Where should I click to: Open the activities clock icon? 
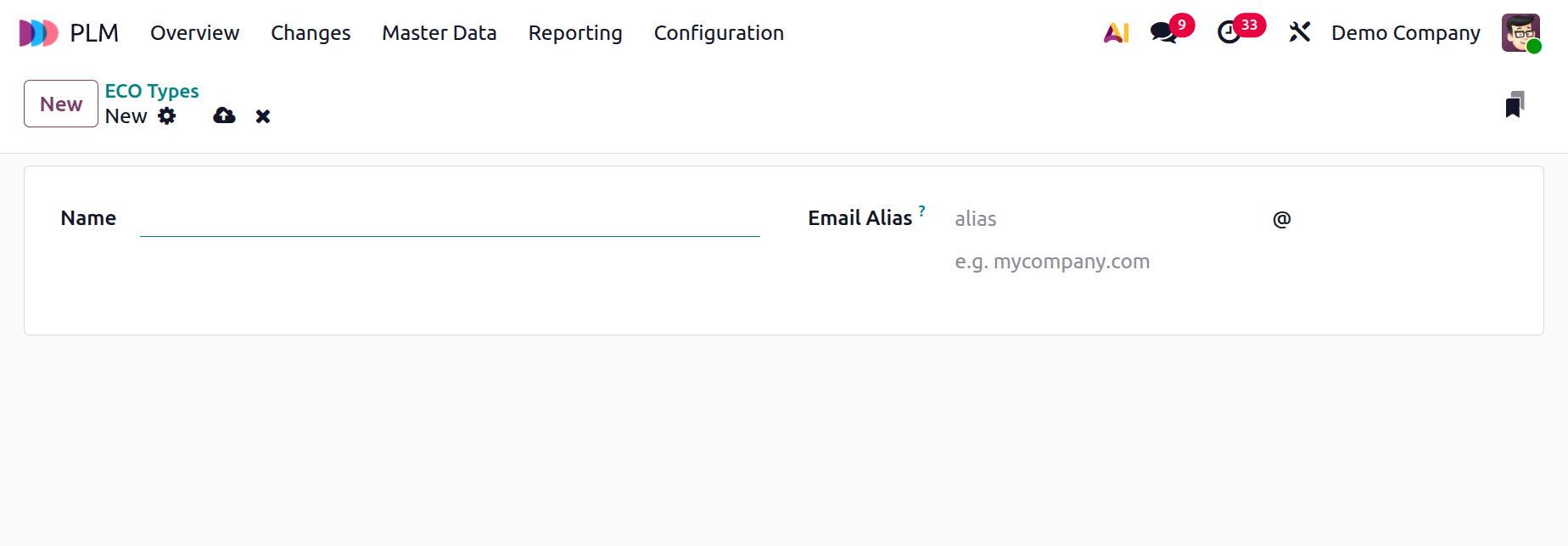pyautogui.click(x=1229, y=33)
